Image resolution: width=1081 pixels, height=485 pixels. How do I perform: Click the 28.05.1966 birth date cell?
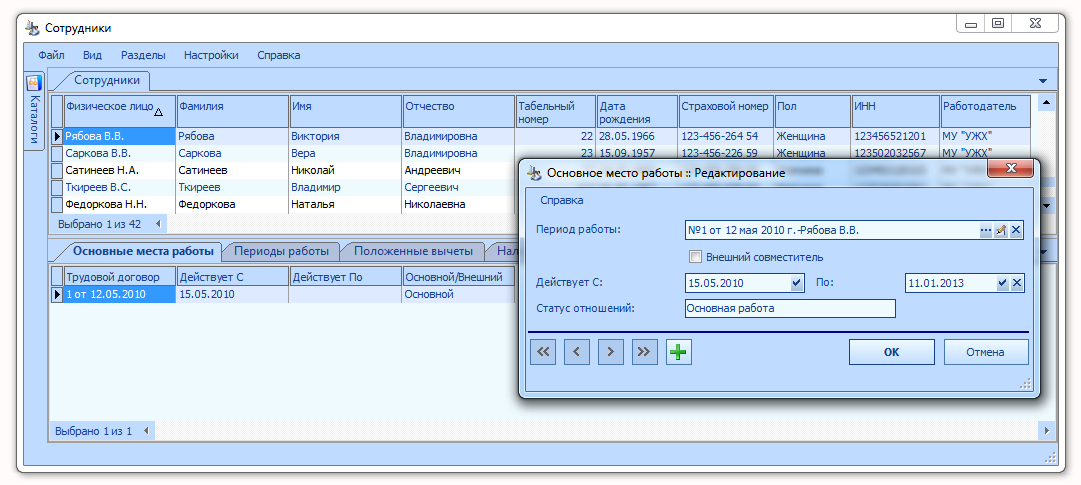[638, 137]
